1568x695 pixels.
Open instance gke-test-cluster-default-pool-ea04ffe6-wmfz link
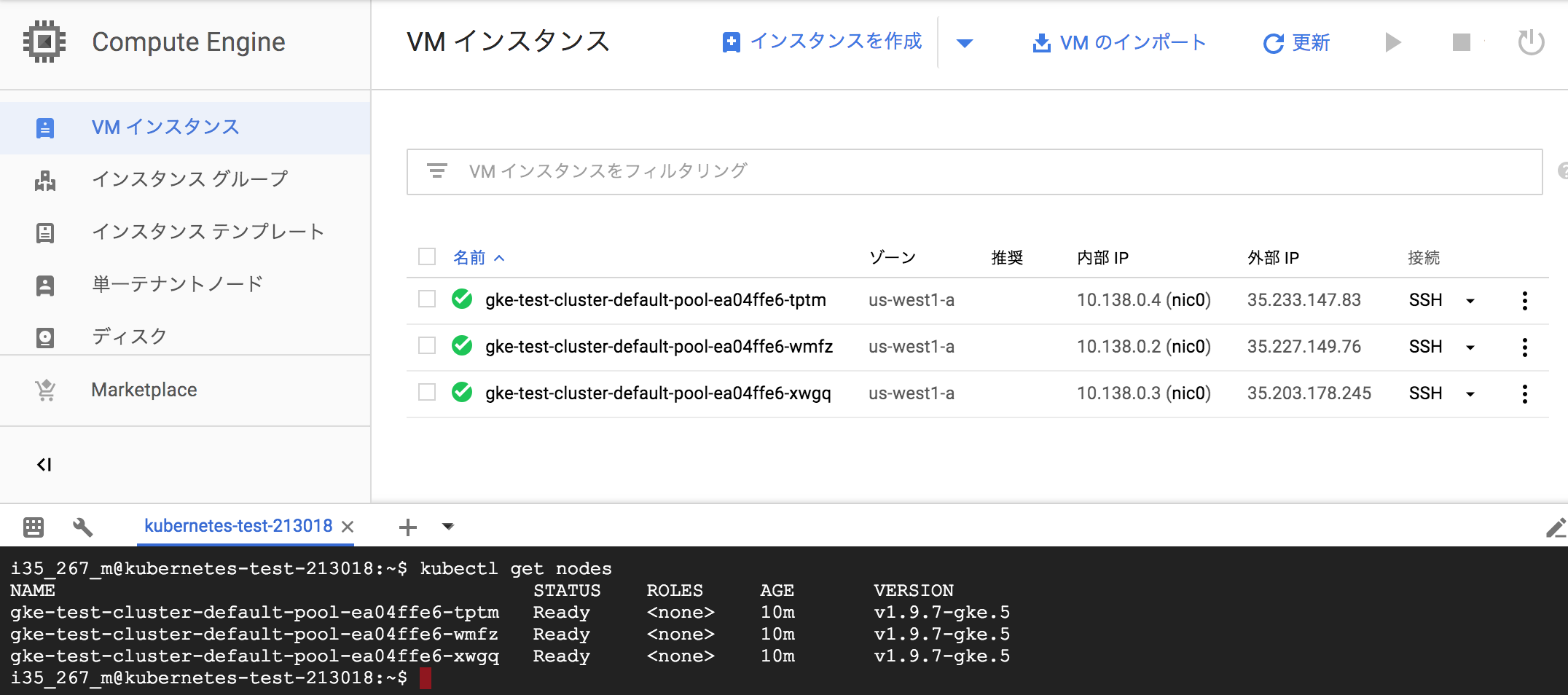tap(659, 347)
